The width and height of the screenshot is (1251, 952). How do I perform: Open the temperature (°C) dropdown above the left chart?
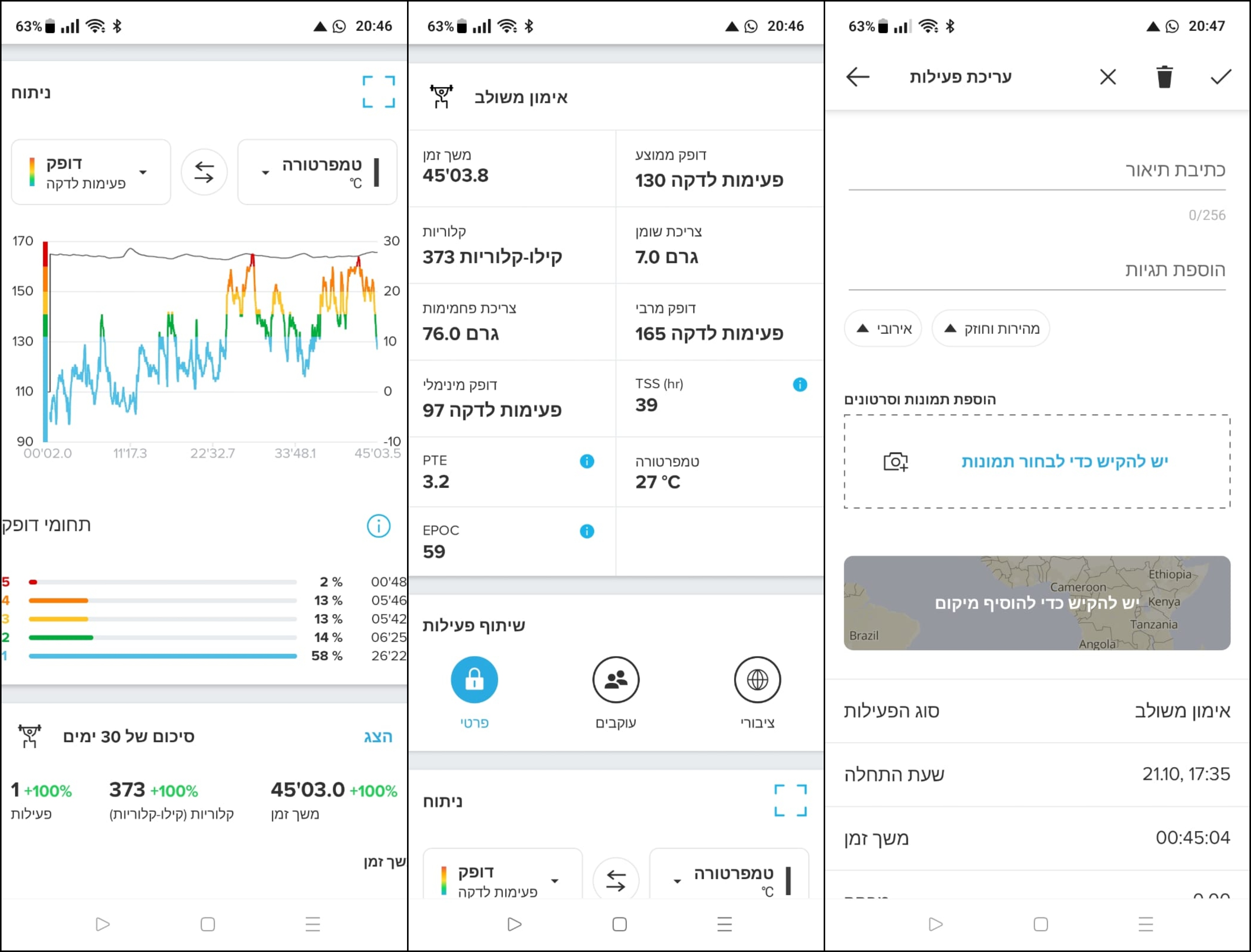[x=317, y=172]
